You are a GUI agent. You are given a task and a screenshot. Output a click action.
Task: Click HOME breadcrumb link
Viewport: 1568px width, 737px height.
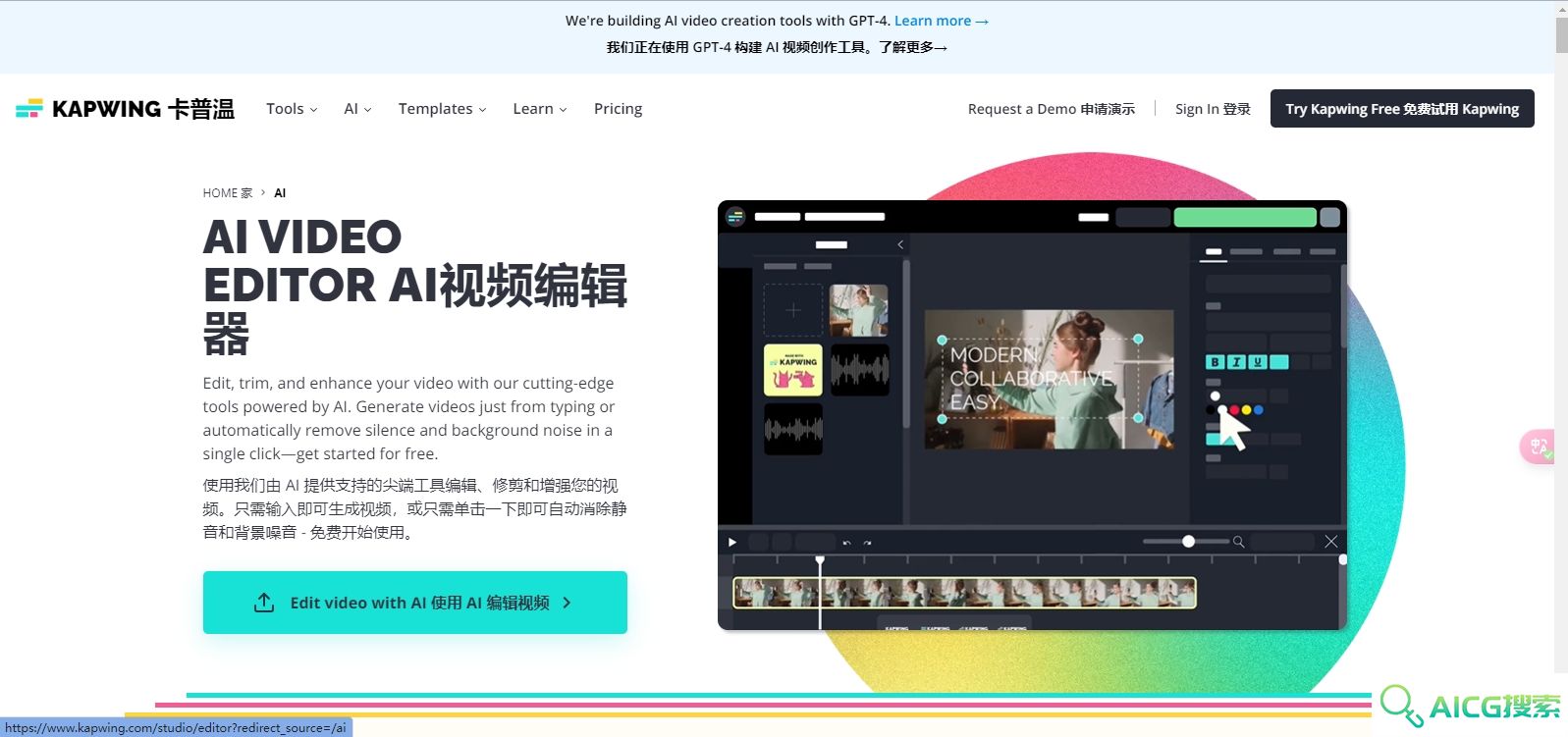(x=228, y=193)
